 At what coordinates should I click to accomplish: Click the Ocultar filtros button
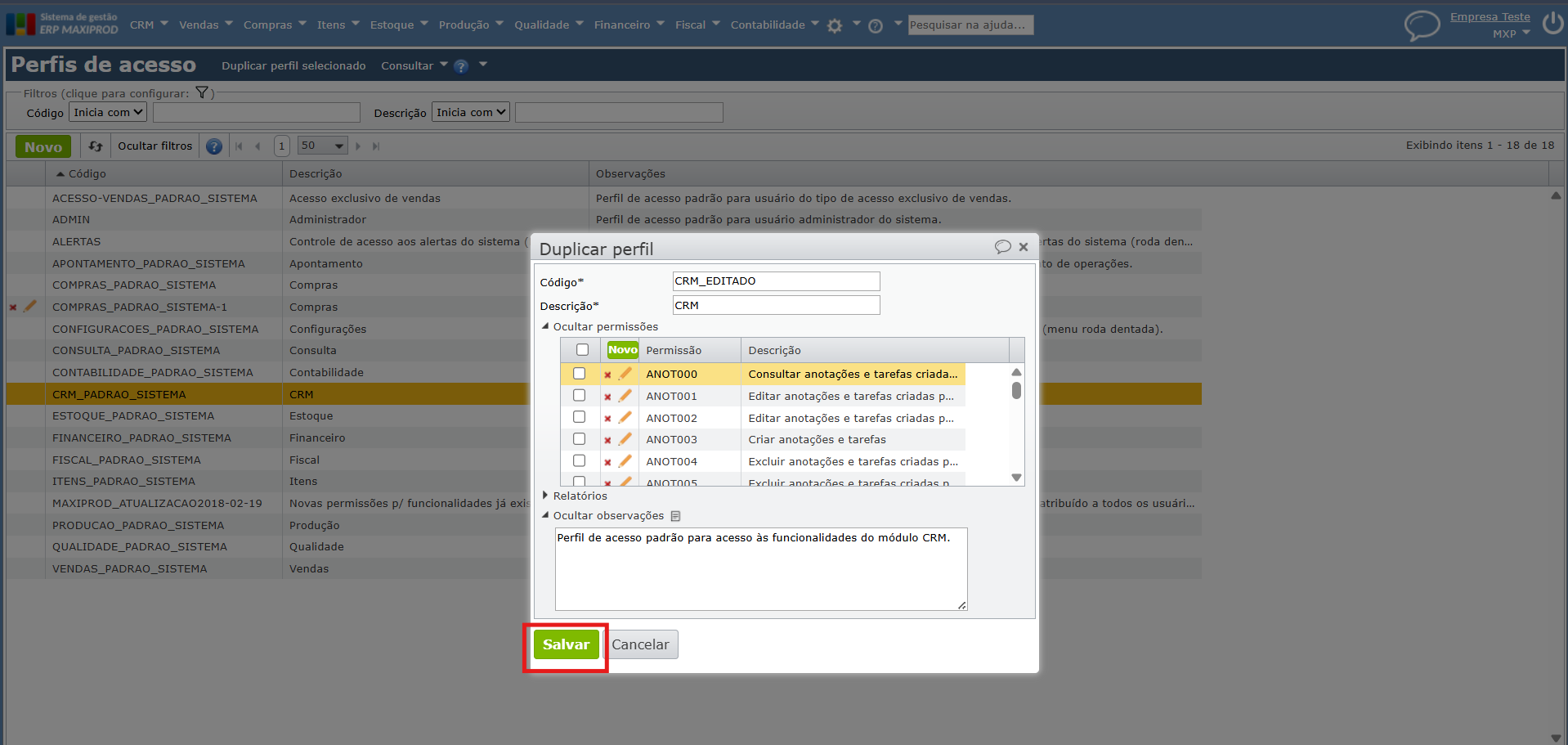[x=155, y=146]
